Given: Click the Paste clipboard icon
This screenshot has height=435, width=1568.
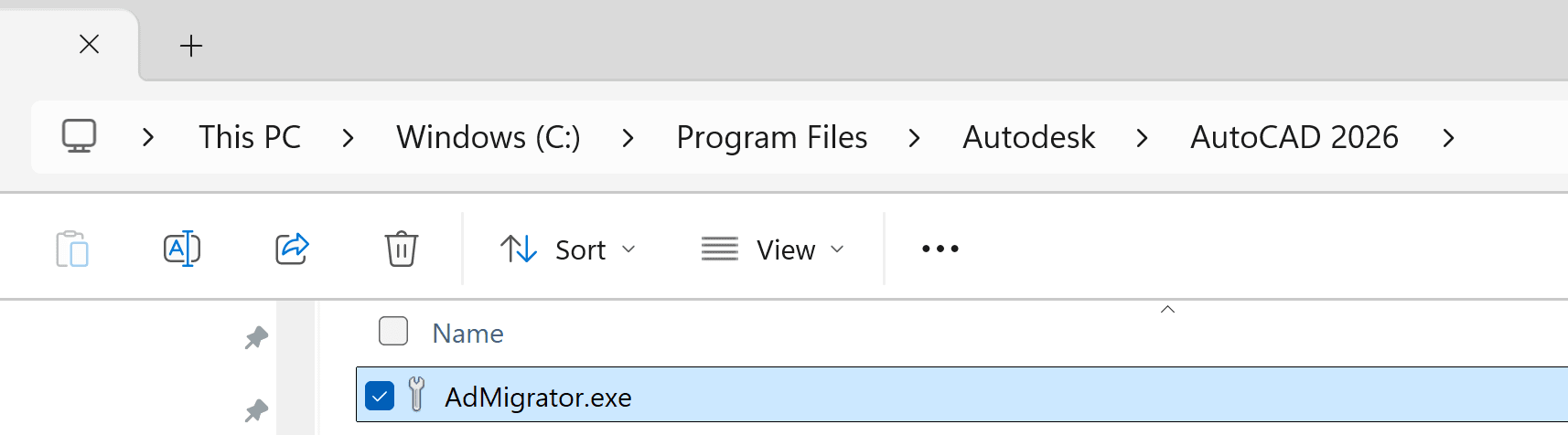Looking at the screenshot, I should pos(72,249).
